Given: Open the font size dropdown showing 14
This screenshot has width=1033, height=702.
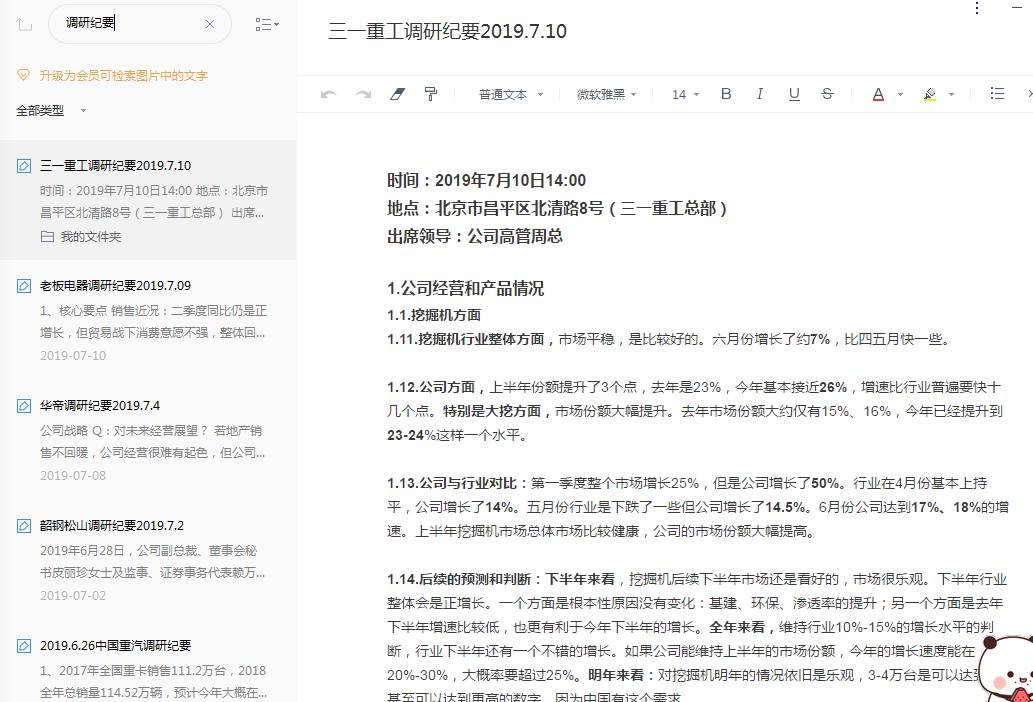Looking at the screenshot, I should coord(682,93).
